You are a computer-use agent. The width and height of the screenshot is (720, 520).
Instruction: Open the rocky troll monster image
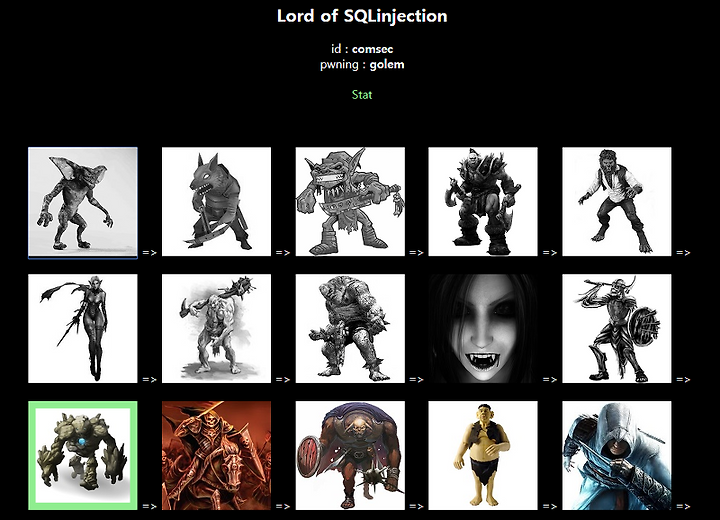coord(350,328)
